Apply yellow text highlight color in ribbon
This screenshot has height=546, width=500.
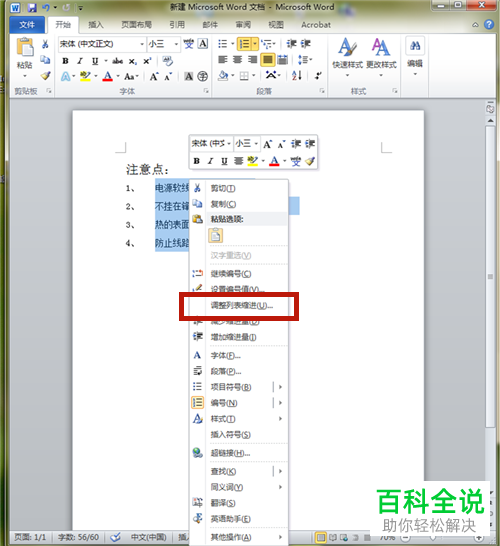tap(85, 76)
